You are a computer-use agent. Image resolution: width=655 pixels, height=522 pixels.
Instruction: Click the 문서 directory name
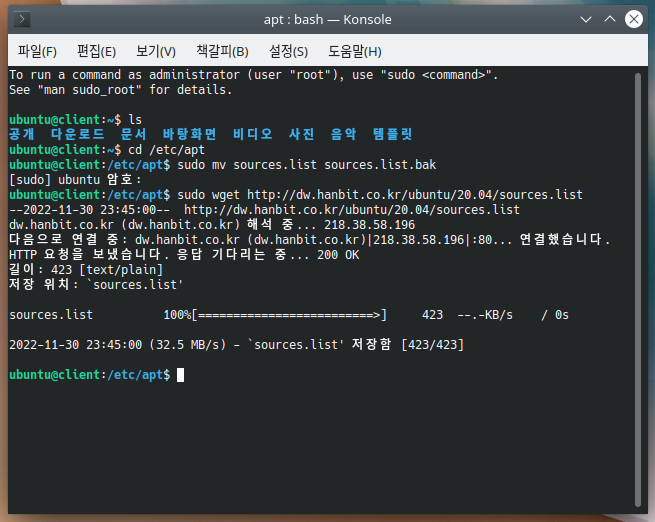click(x=133, y=134)
